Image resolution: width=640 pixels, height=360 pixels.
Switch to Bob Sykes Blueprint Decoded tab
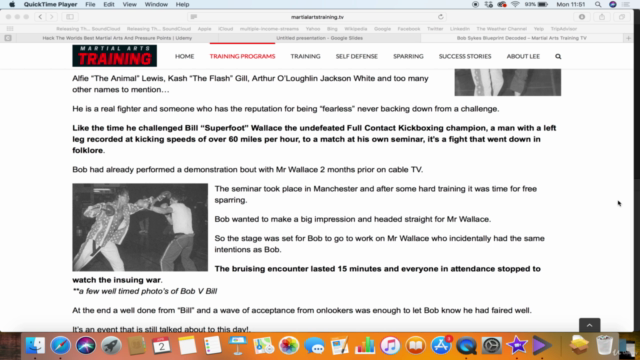pyautogui.click(x=522, y=38)
